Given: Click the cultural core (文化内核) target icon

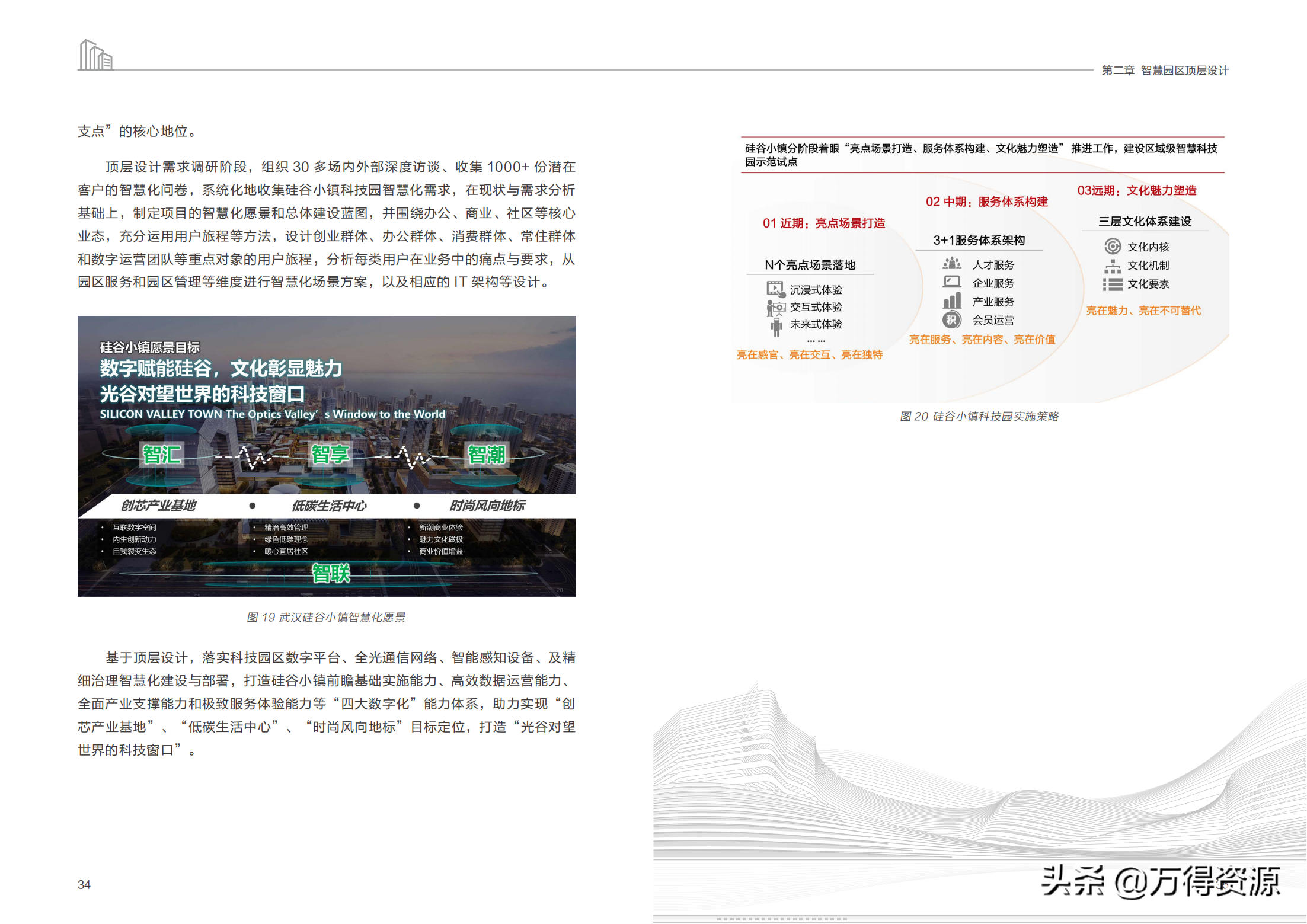Looking at the screenshot, I should [1112, 247].
